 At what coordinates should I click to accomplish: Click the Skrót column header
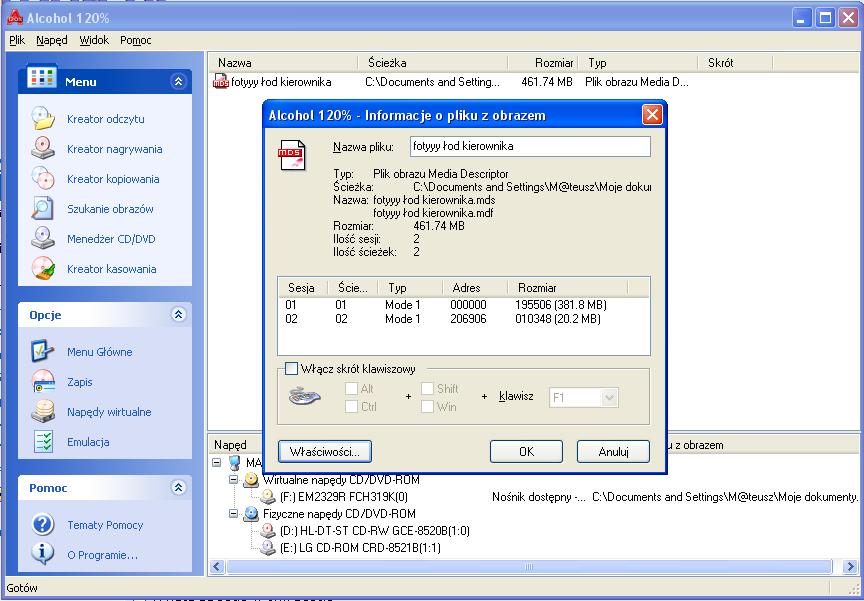pos(735,63)
